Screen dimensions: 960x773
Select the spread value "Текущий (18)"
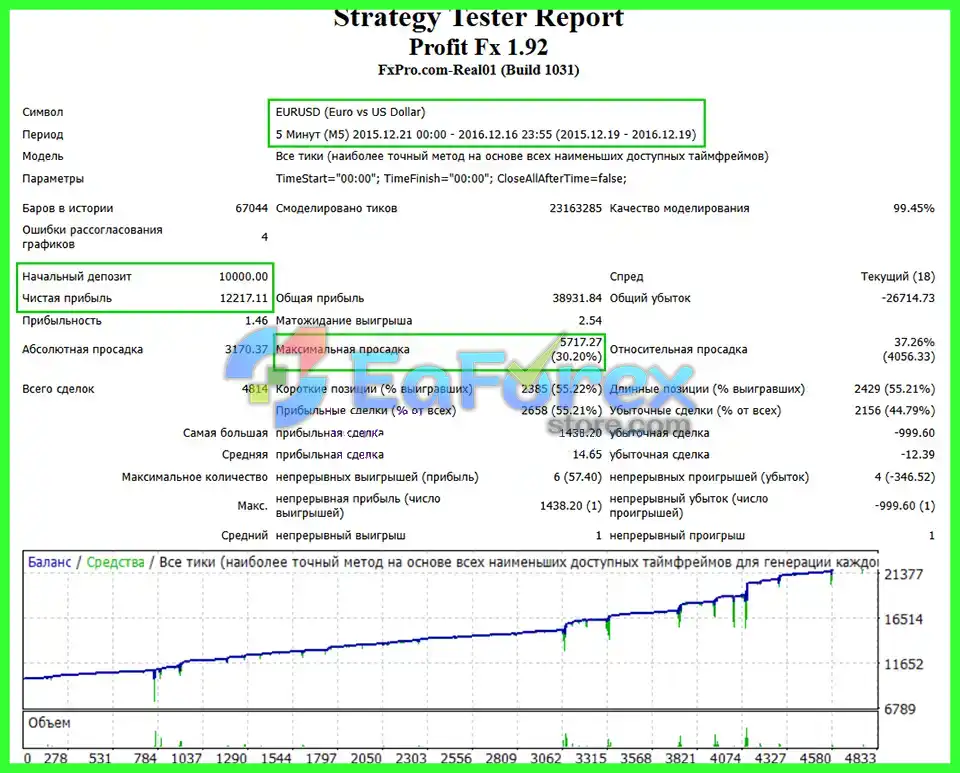tap(898, 277)
